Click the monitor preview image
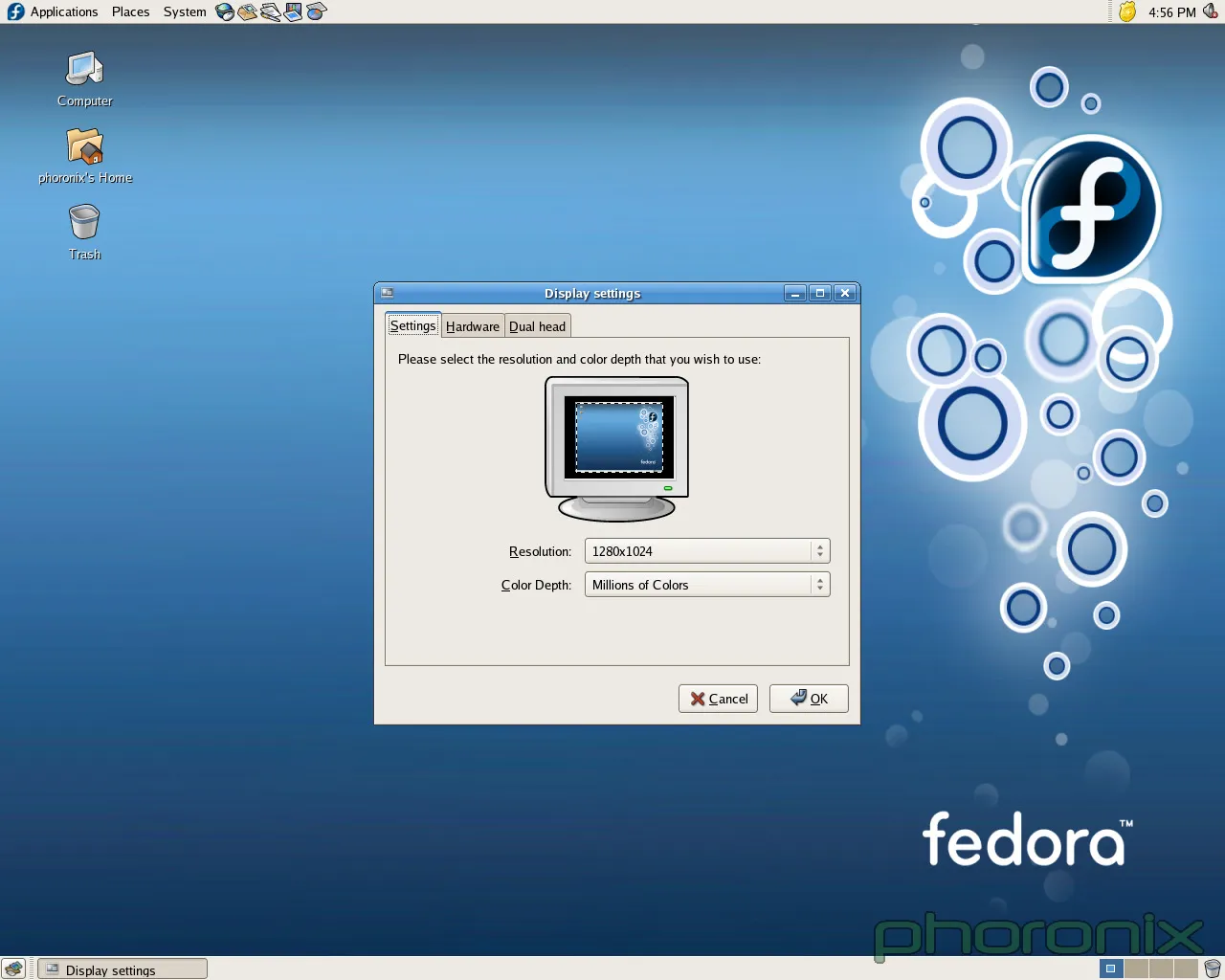This screenshot has width=1225, height=980. (x=617, y=449)
